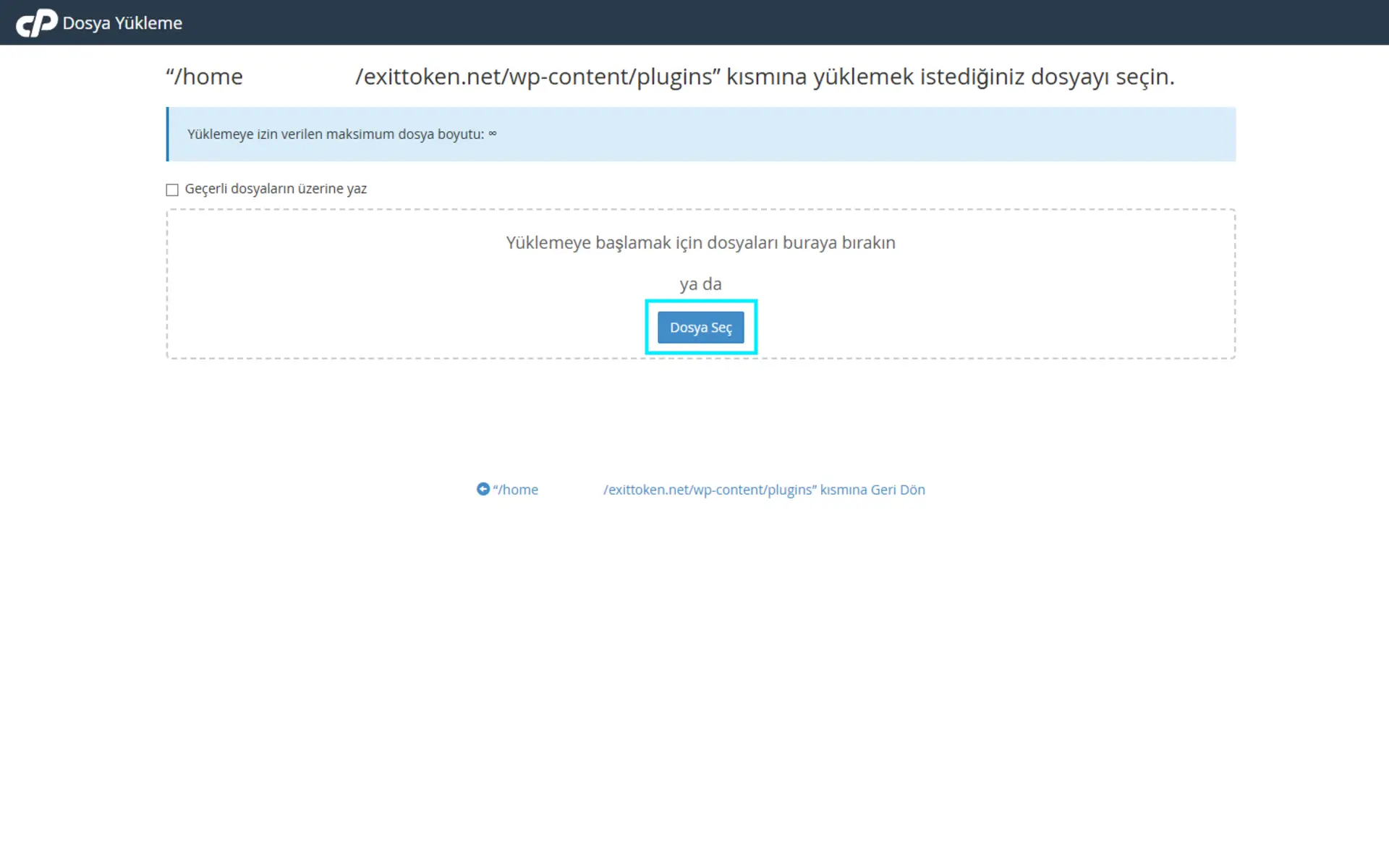Enable Geçerli dosyaların üzerine yaz checkbox
The height and width of the screenshot is (868, 1389).
click(x=172, y=190)
